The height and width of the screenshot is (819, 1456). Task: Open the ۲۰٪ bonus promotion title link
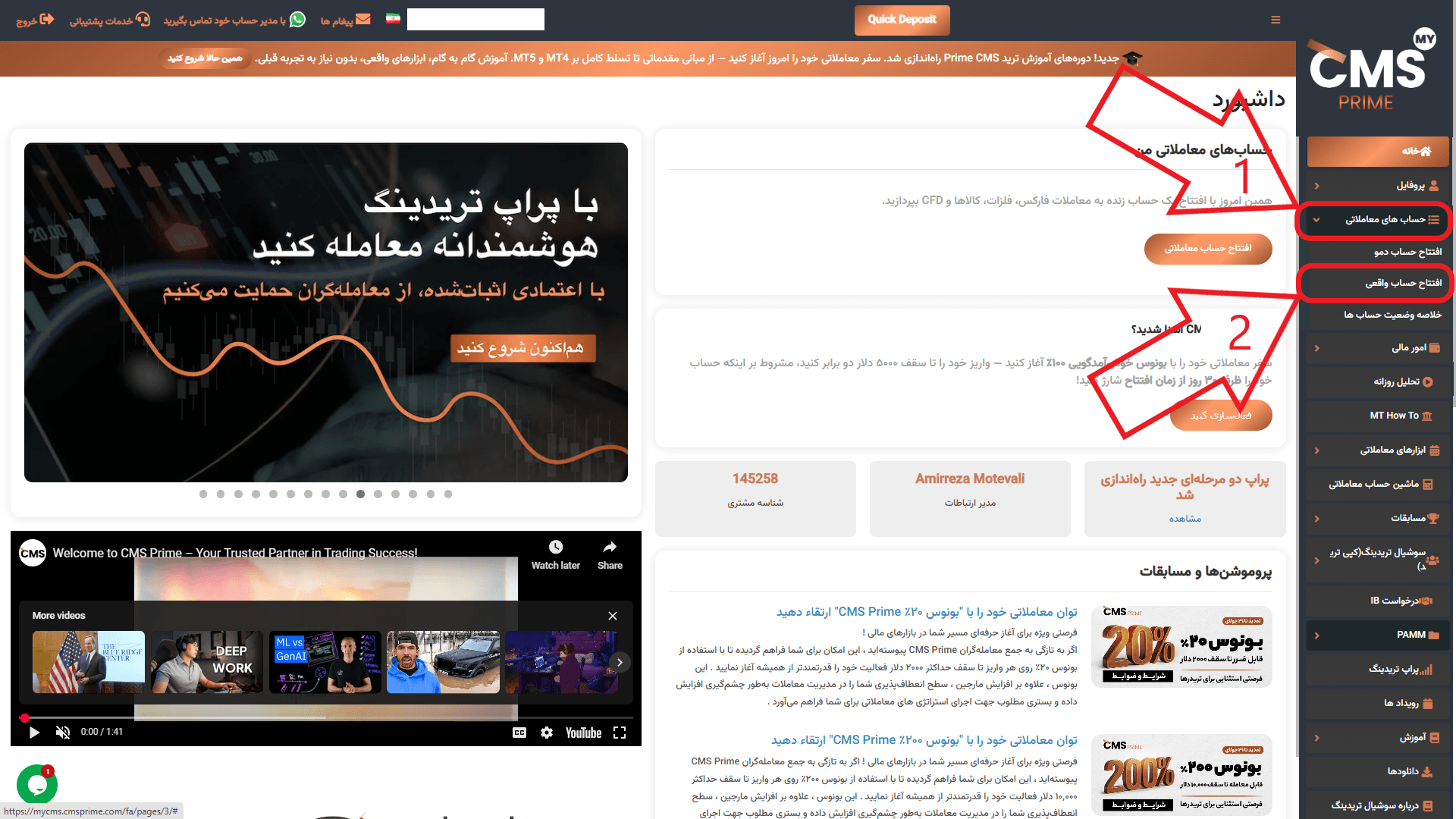click(x=927, y=612)
